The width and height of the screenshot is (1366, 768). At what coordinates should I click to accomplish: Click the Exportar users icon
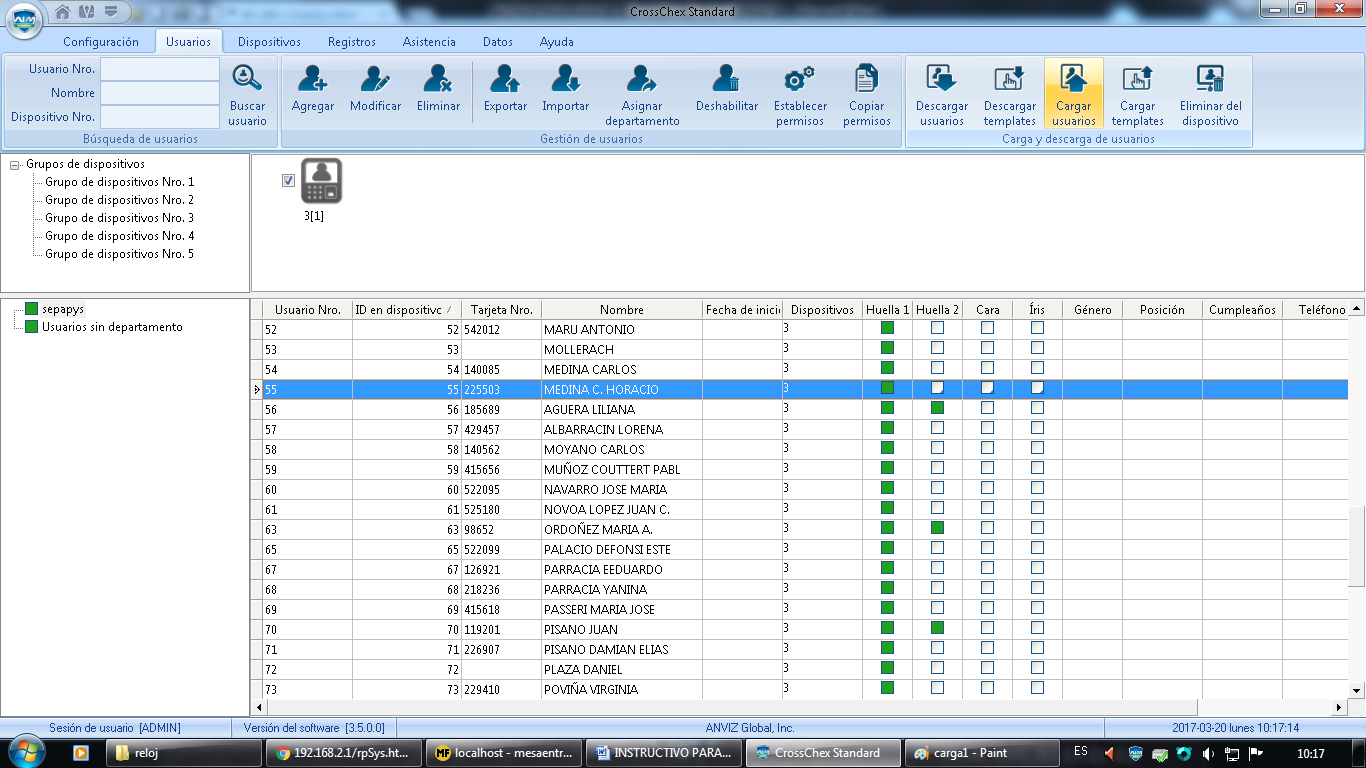click(x=505, y=78)
